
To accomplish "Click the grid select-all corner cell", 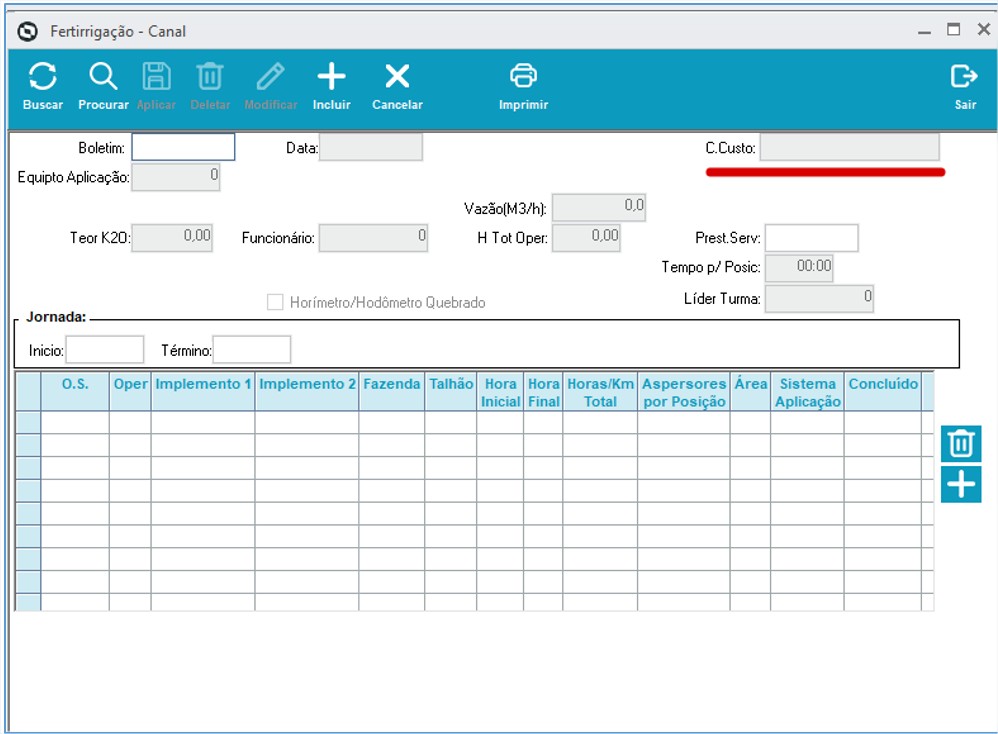I will [28, 392].
